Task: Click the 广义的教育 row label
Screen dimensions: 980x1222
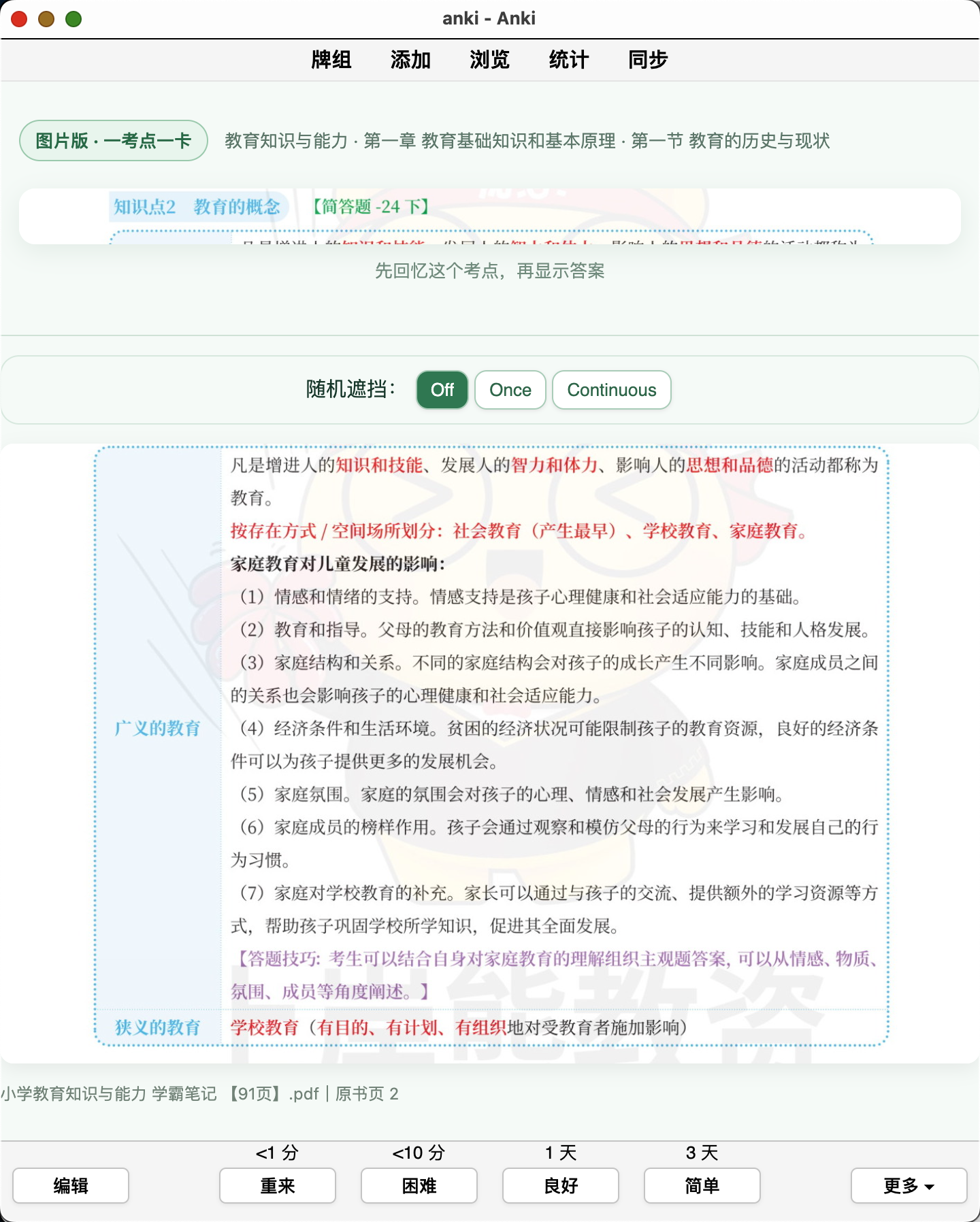Action: point(157,728)
